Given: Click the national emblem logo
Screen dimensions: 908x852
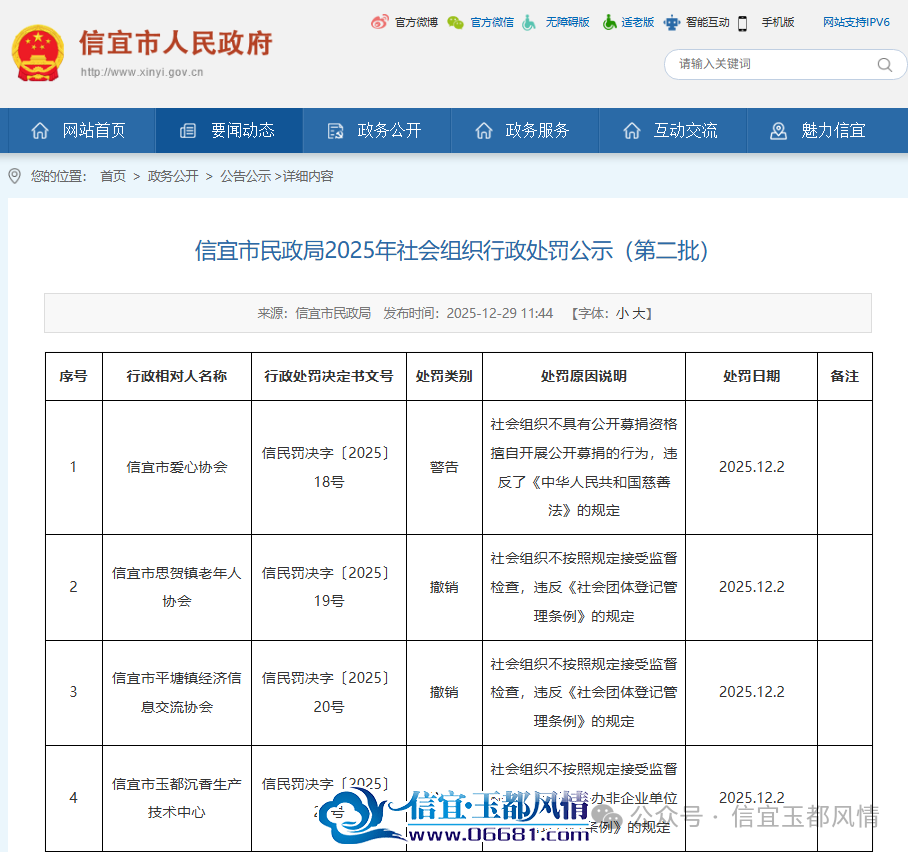Looking at the screenshot, I should coord(38,53).
